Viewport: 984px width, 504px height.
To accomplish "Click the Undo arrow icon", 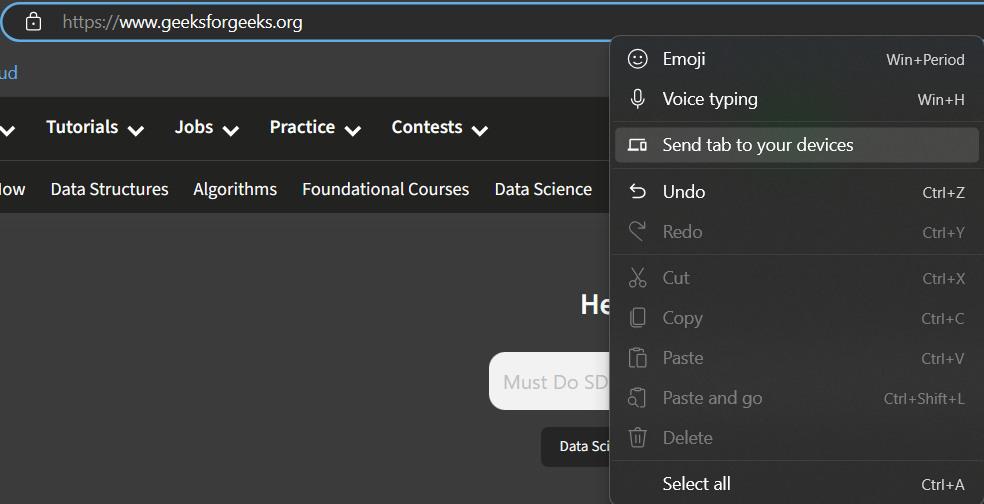I will click(637, 192).
